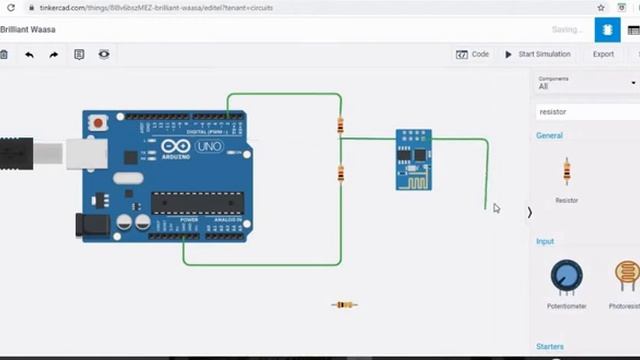This screenshot has width=640, height=360.
Task: Click the Arduino microcontroller chip
Action: (x=198, y=203)
